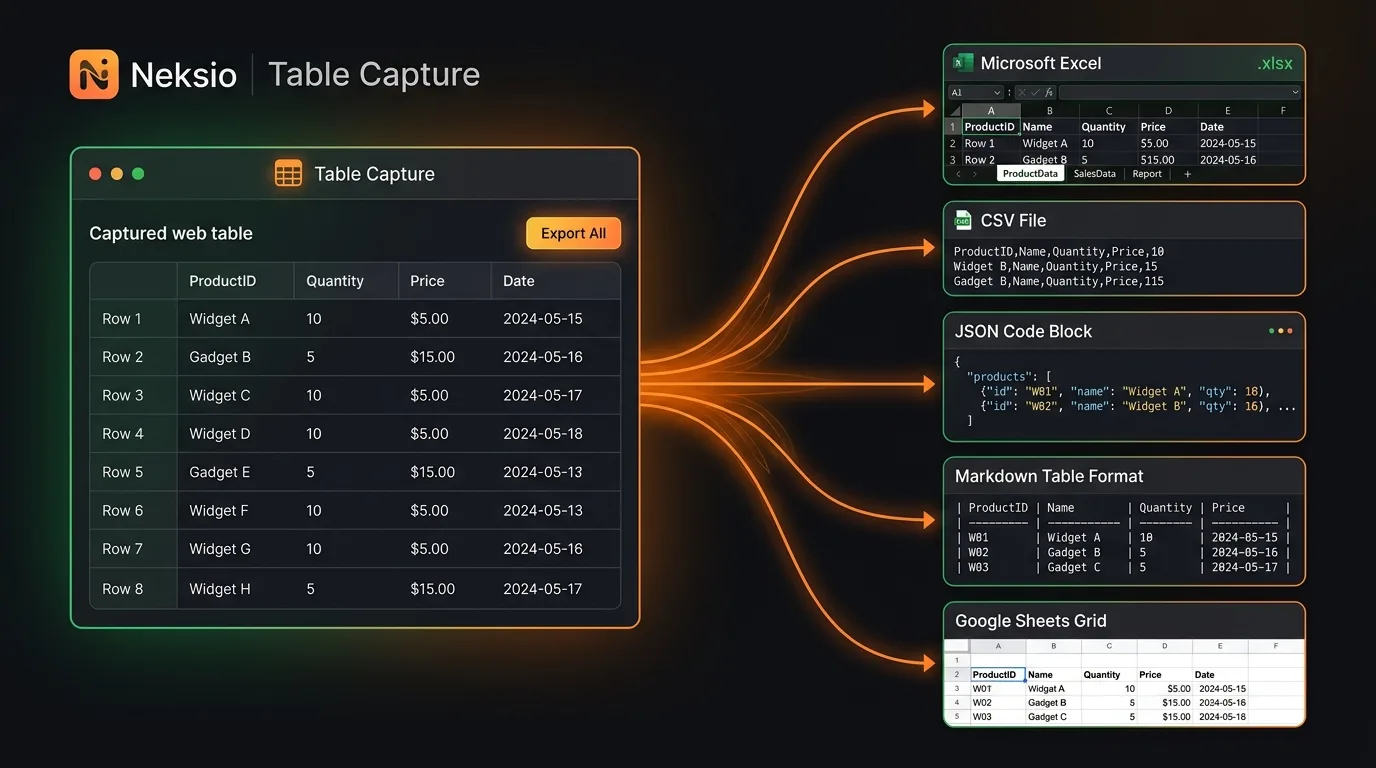
Task: Expand the Excel formula bar chevron
Action: pos(1295,92)
